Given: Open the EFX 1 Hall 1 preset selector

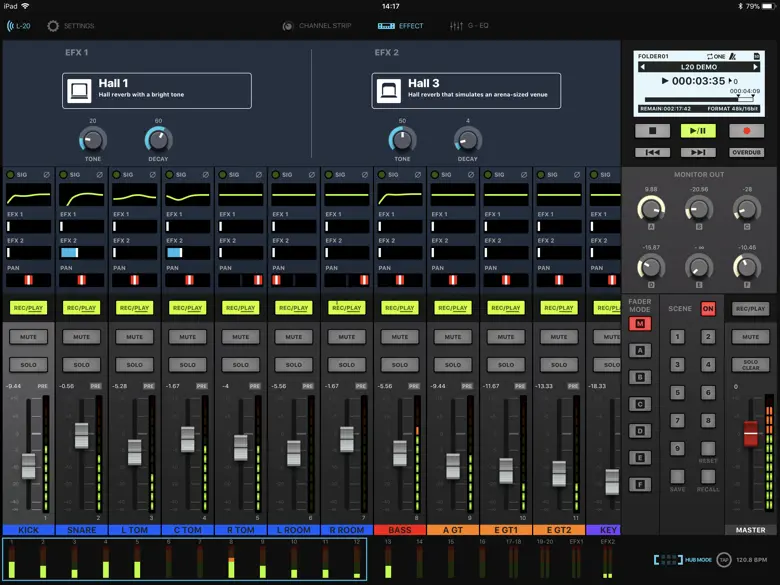Looking at the screenshot, I should [x=156, y=90].
